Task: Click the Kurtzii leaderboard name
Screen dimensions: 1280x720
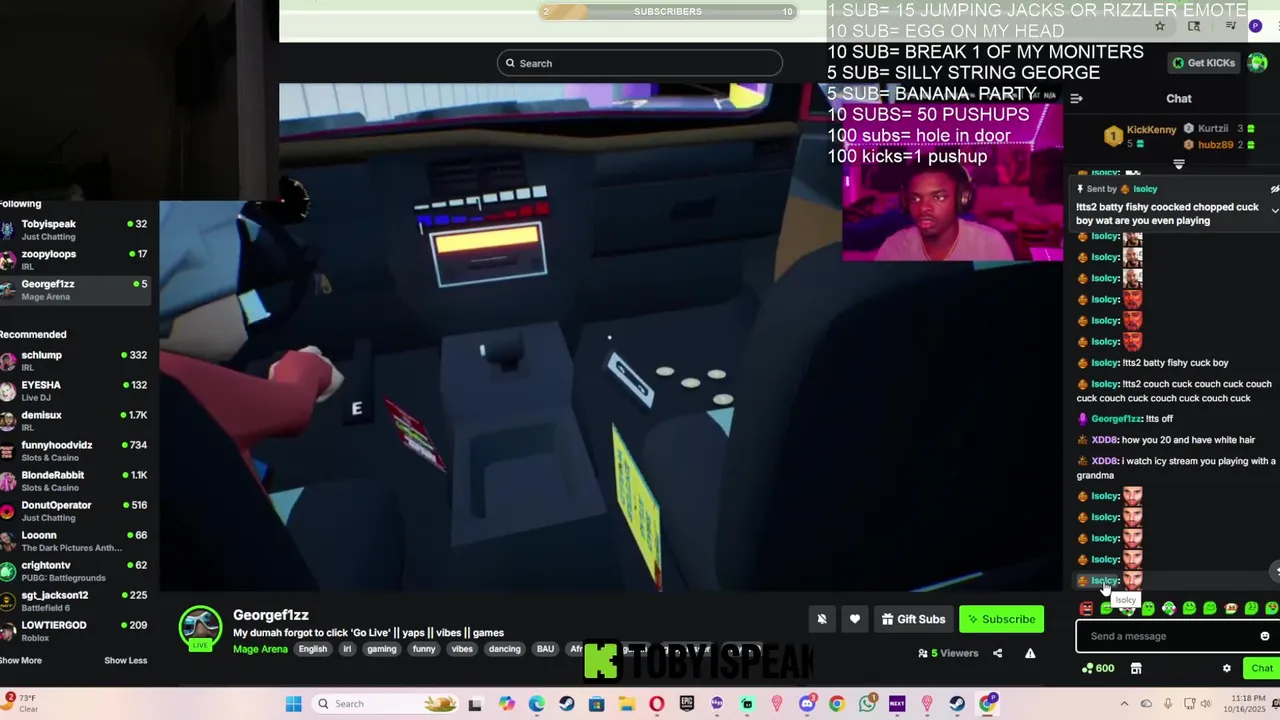Action: 1212,129
